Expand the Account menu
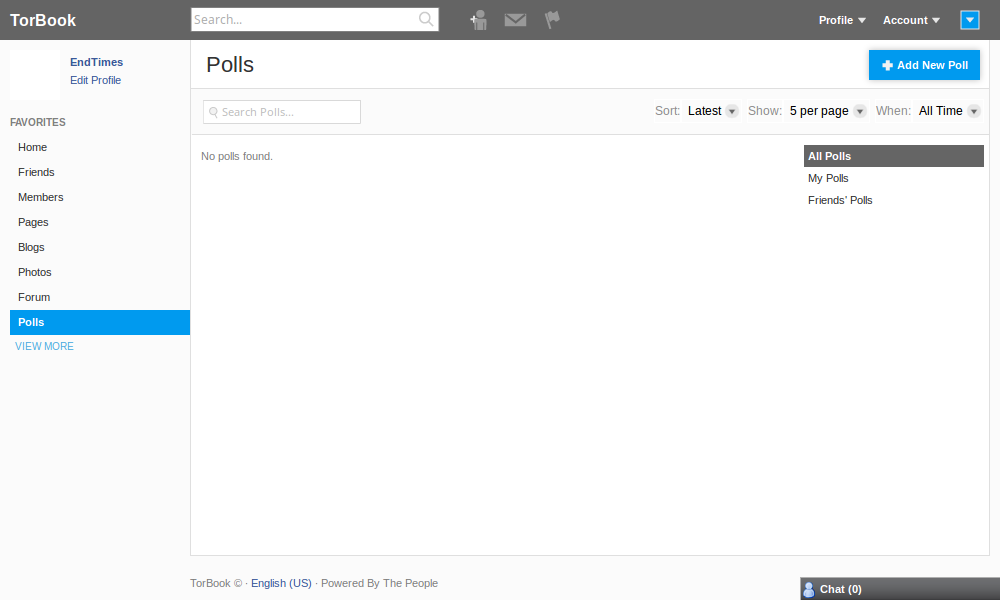 pyautogui.click(x=911, y=20)
